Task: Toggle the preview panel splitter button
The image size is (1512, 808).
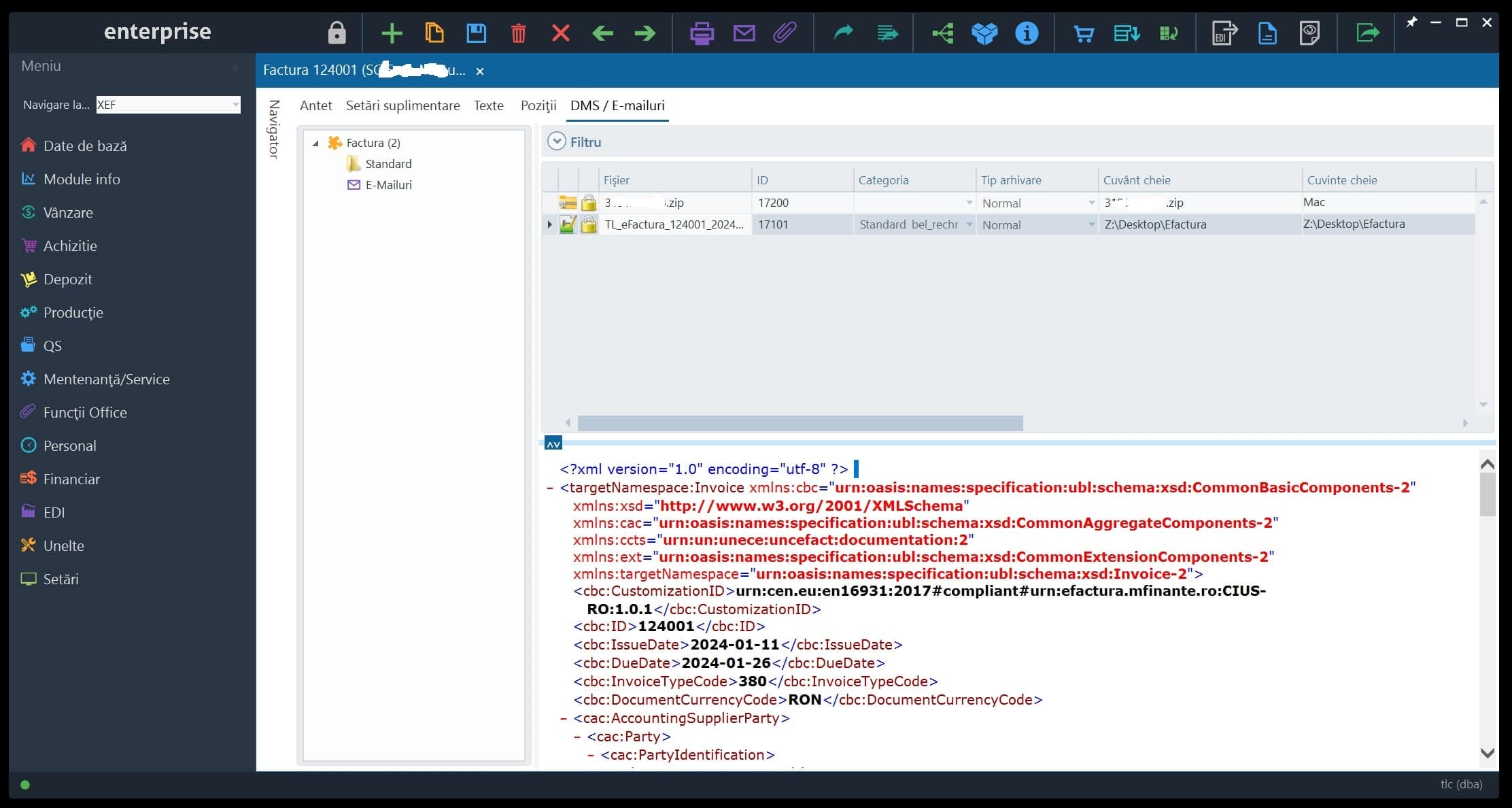Action: click(x=553, y=444)
